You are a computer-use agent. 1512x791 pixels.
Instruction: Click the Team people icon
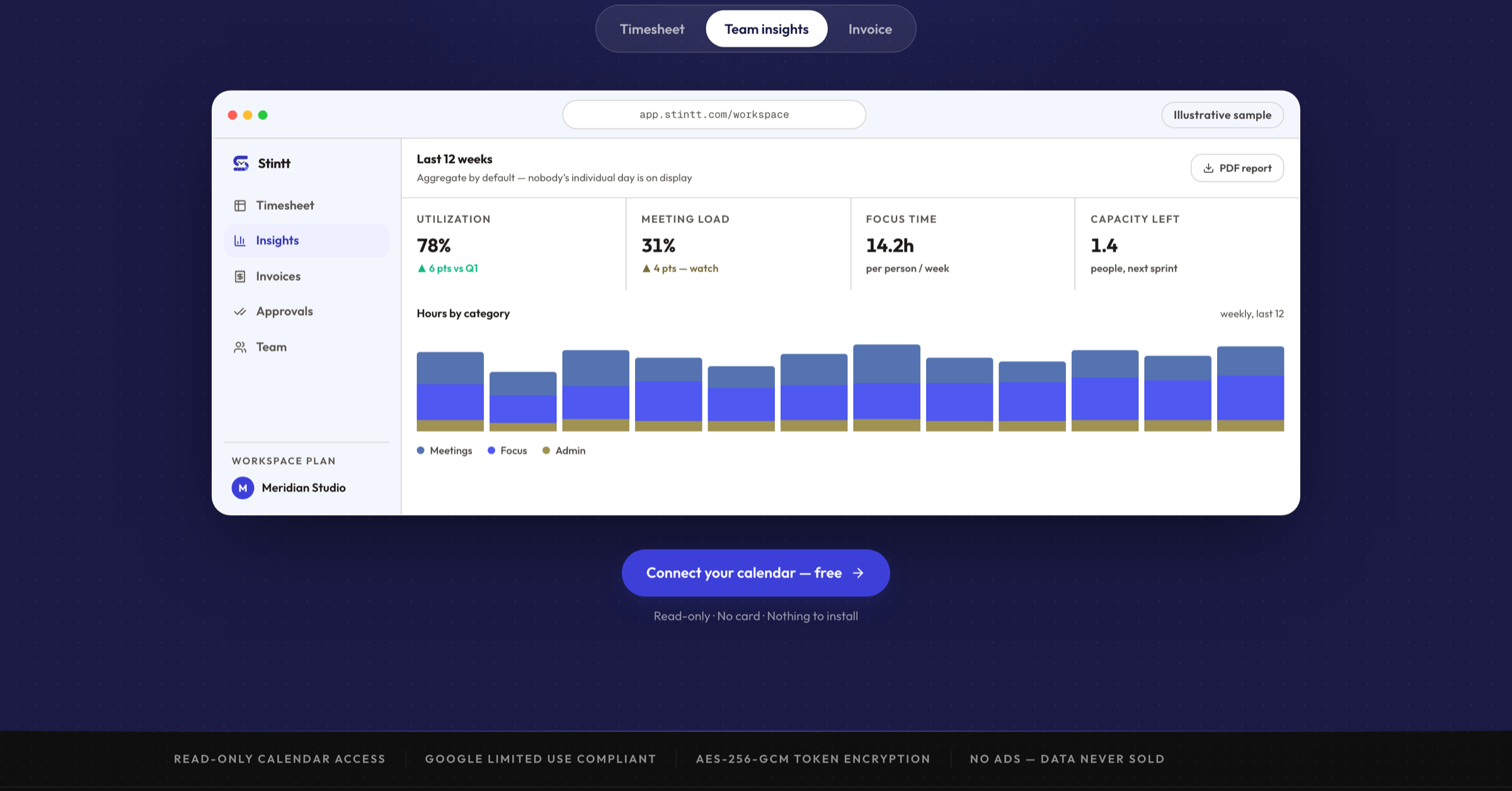[x=240, y=347]
